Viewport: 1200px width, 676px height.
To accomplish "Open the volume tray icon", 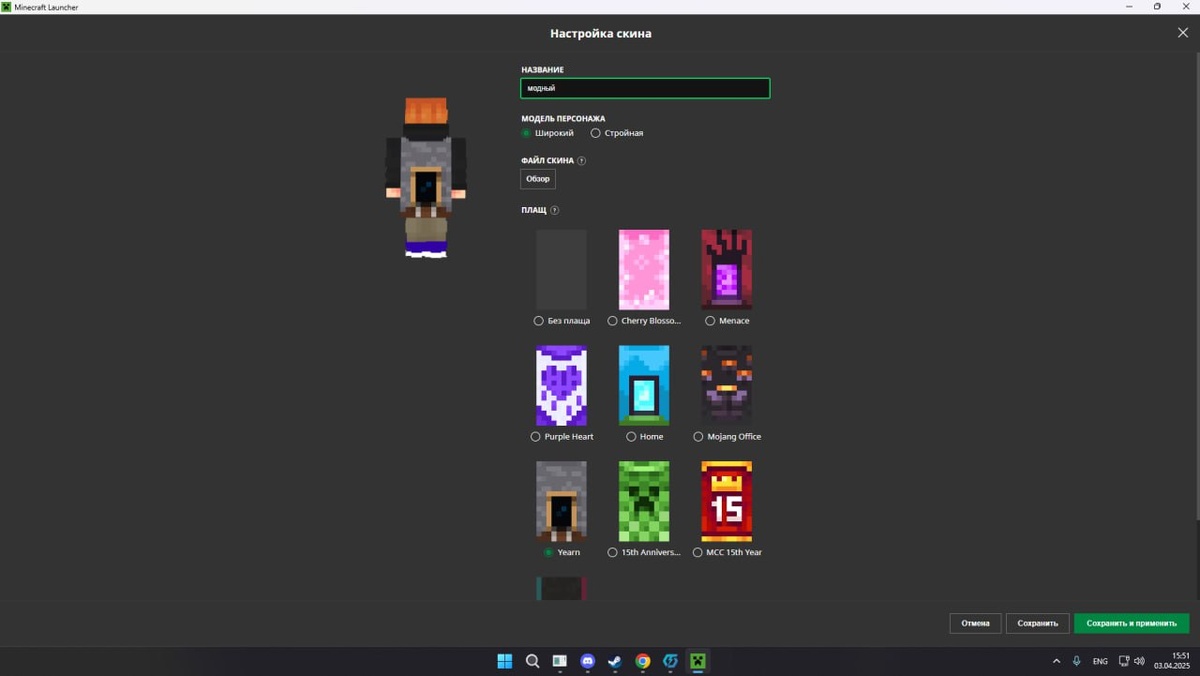I will (1139, 661).
